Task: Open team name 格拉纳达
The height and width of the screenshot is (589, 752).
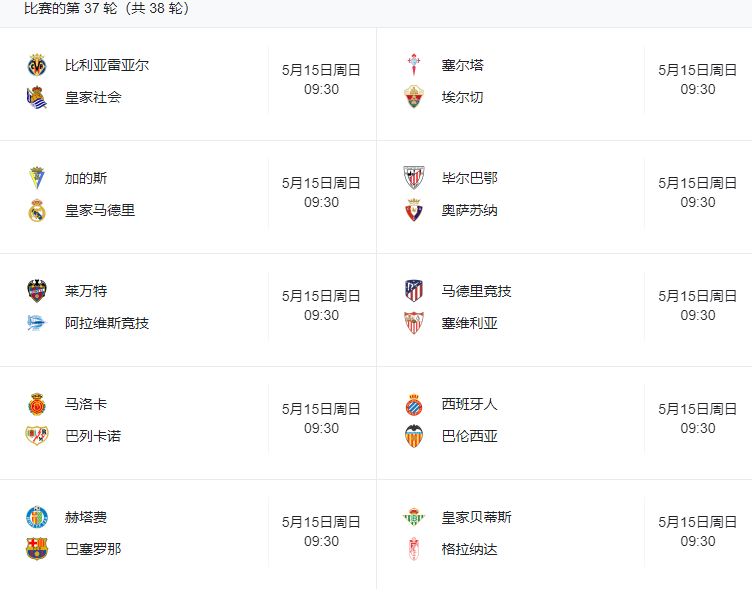Action: (469, 549)
